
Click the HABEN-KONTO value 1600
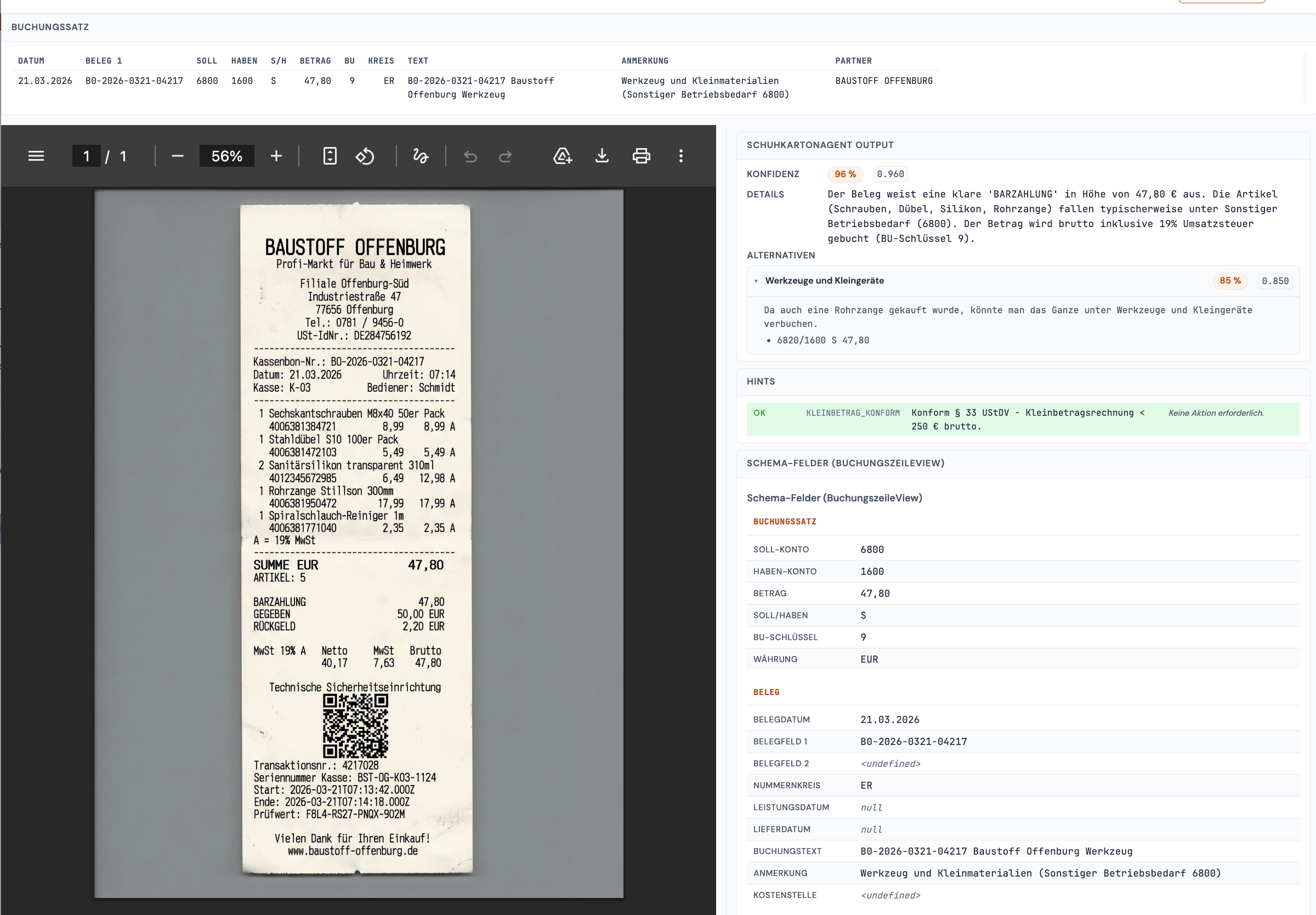(x=872, y=571)
